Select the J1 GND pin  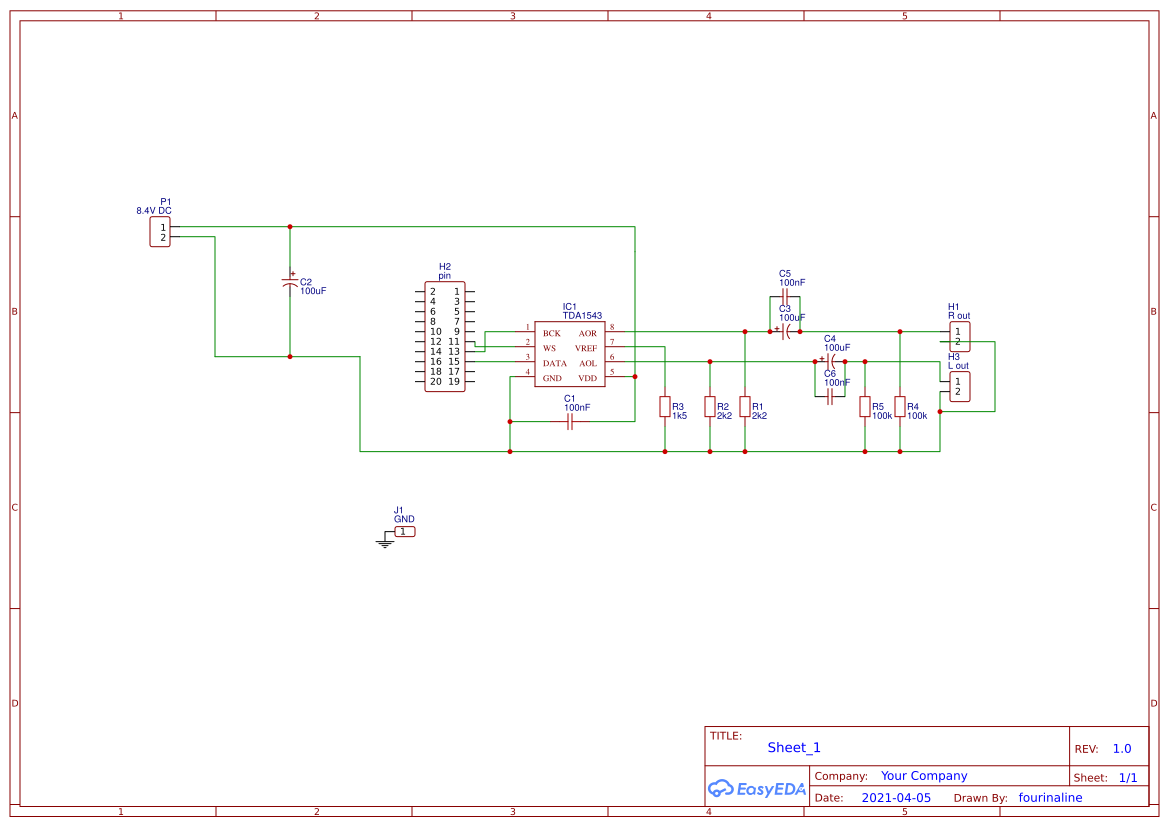403,531
